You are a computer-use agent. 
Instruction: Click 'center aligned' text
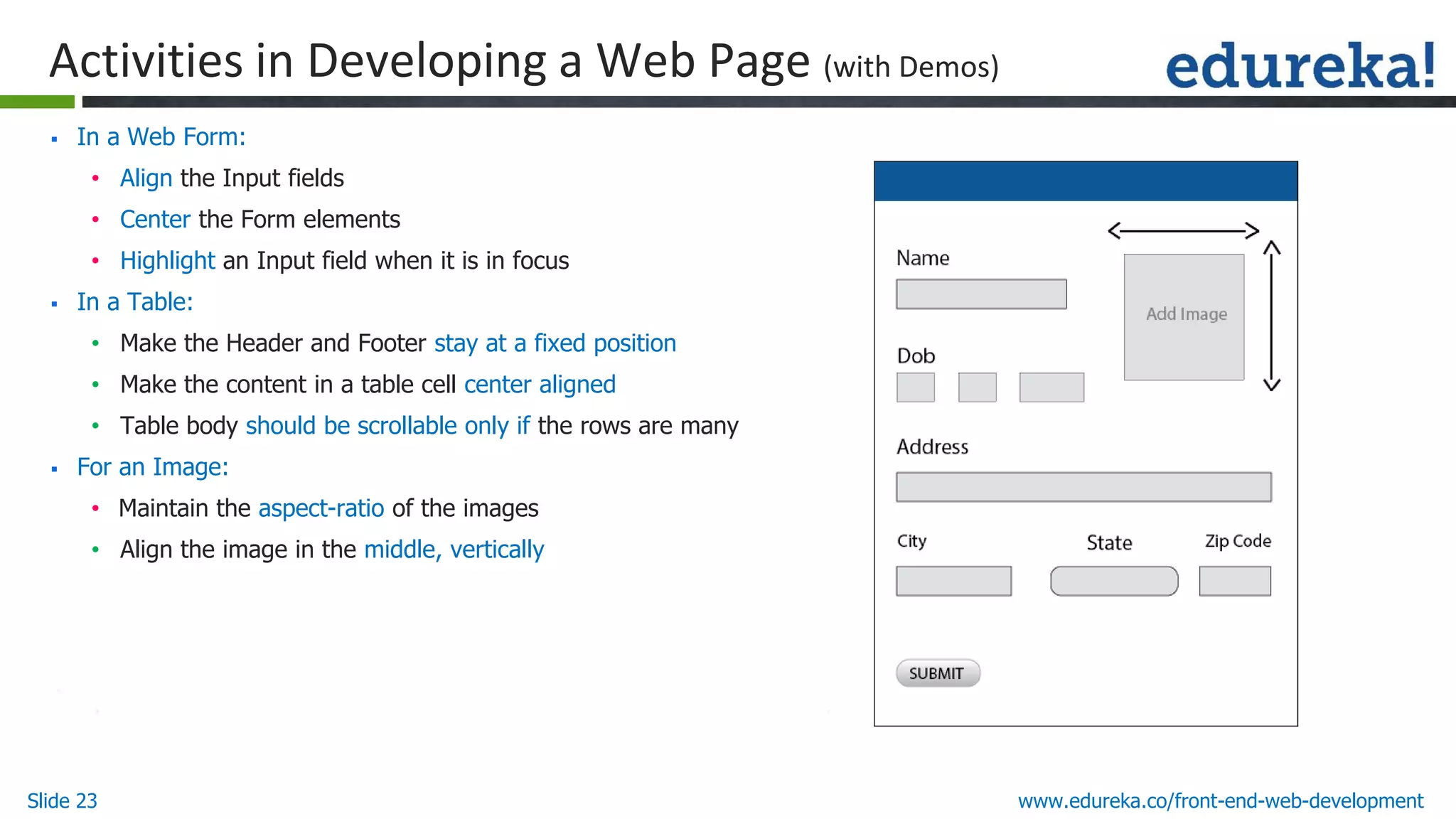540,384
